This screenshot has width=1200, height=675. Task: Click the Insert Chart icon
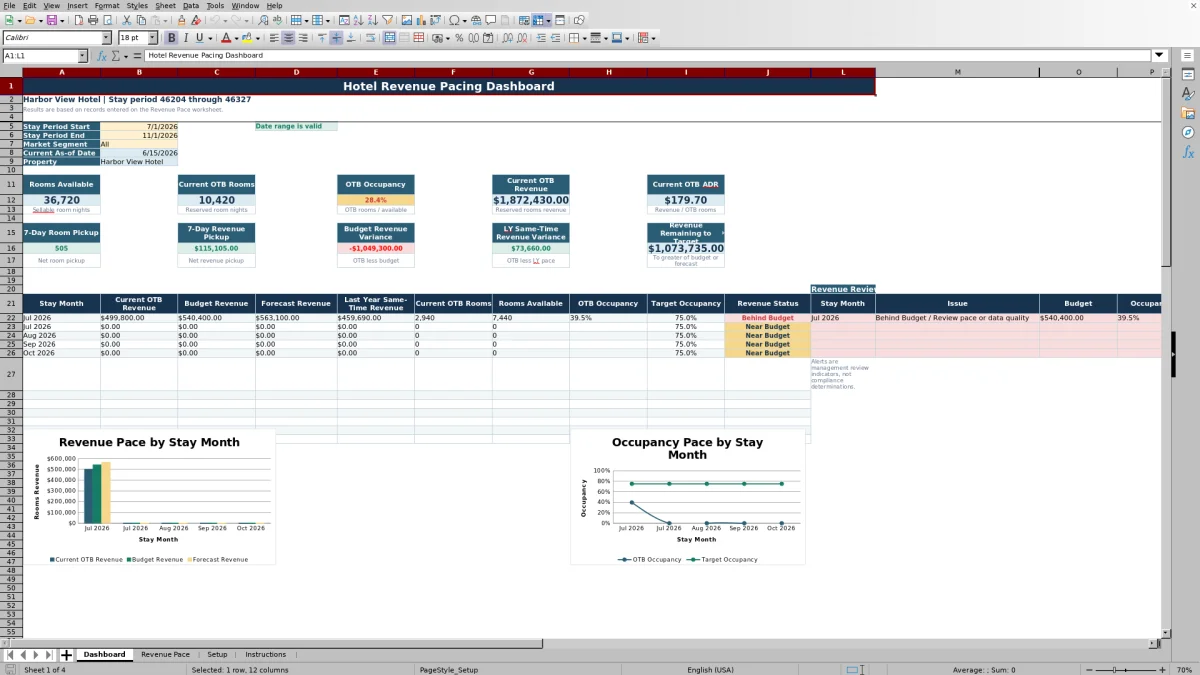[x=420, y=20]
